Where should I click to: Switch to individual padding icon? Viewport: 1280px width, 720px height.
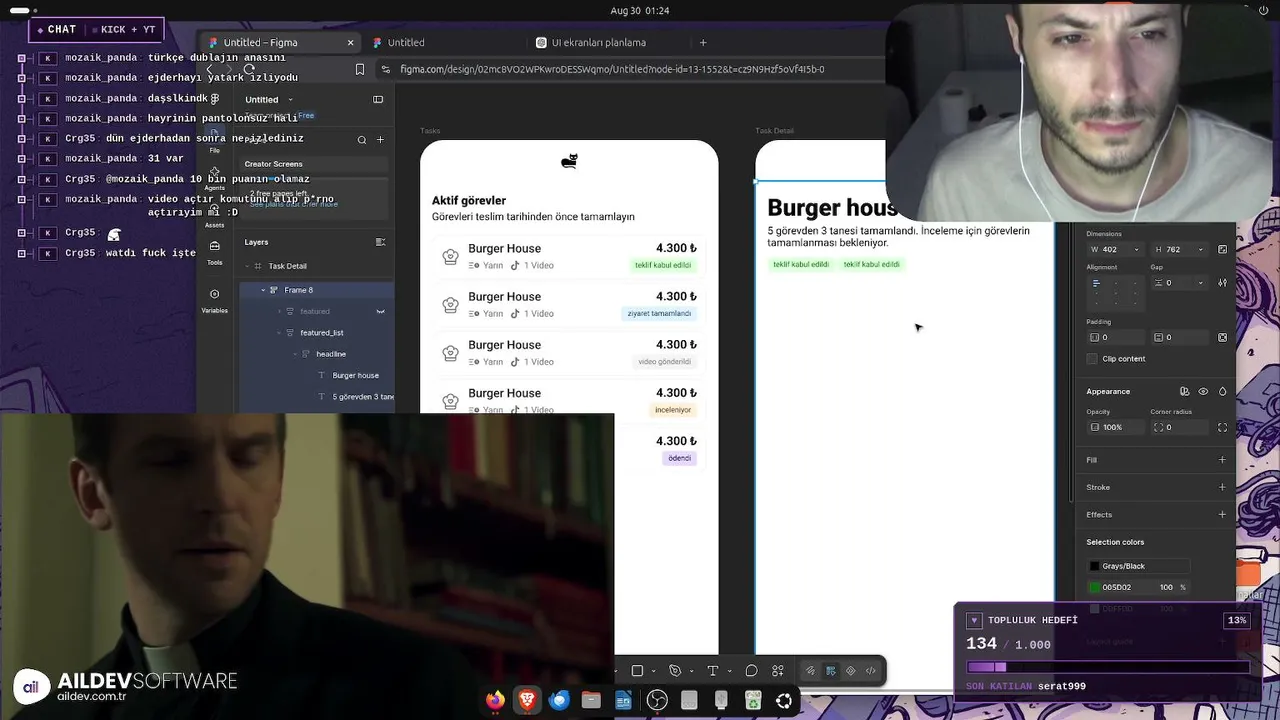coord(1222,337)
